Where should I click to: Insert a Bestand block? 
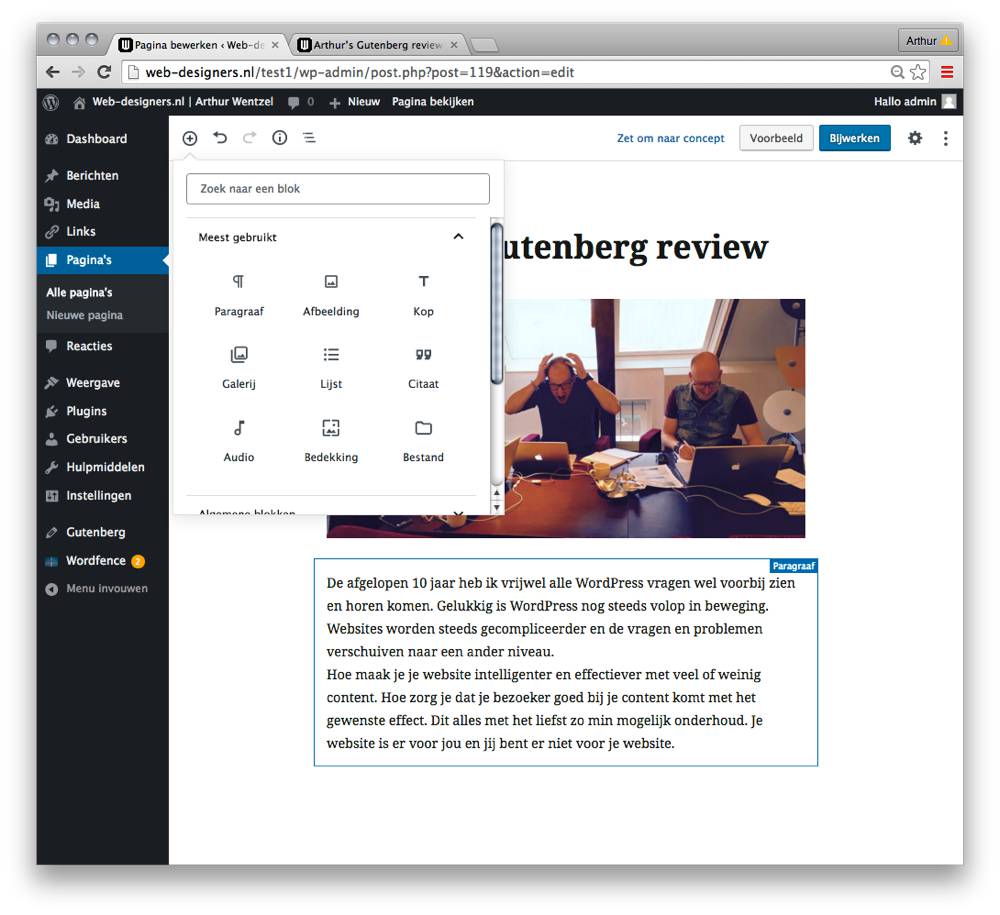click(x=423, y=441)
